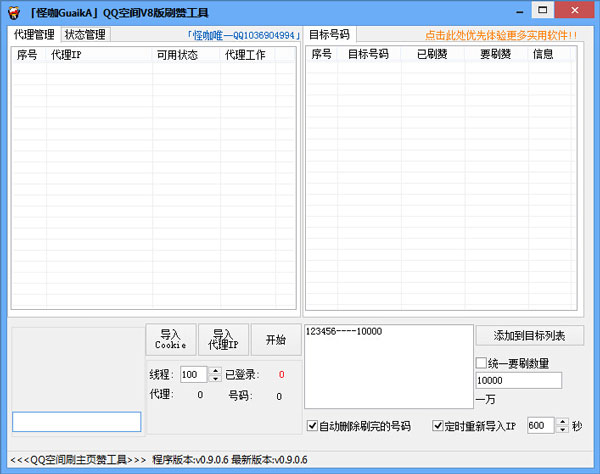Click the 一万 label under quantity field
600x474 pixels.
[x=486, y=399]
